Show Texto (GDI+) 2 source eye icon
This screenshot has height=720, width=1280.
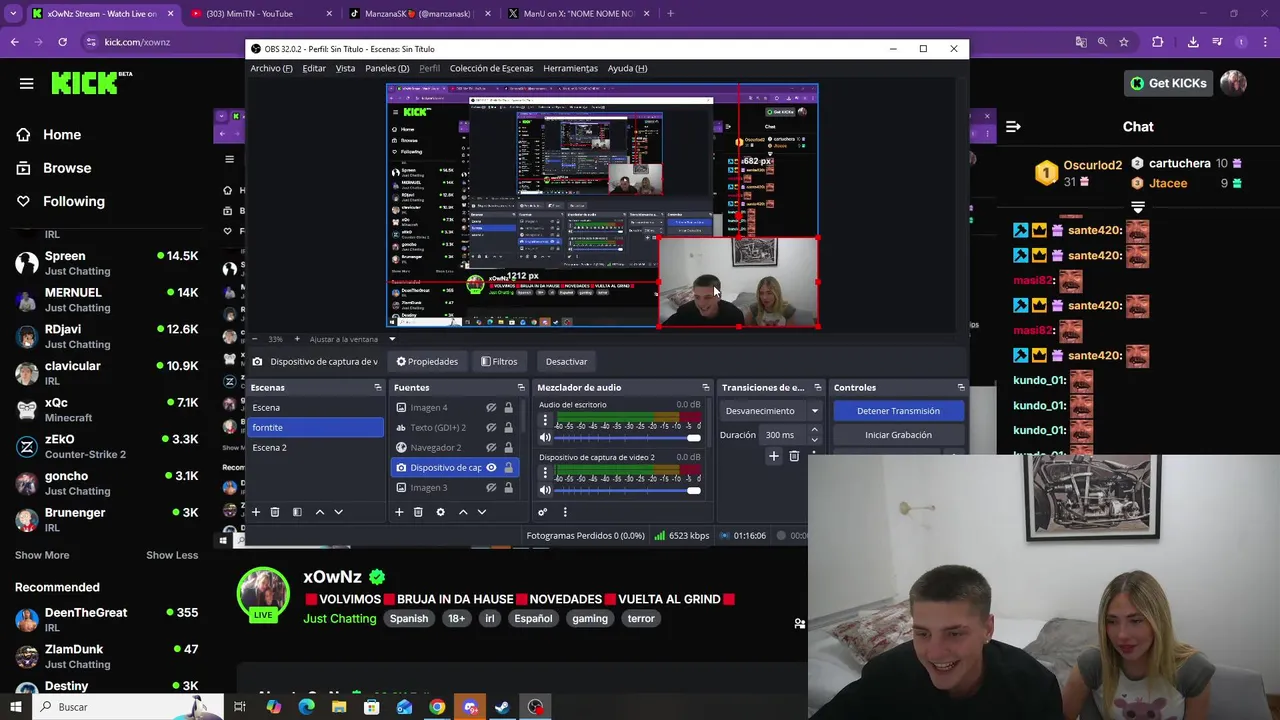click(491, 428)
